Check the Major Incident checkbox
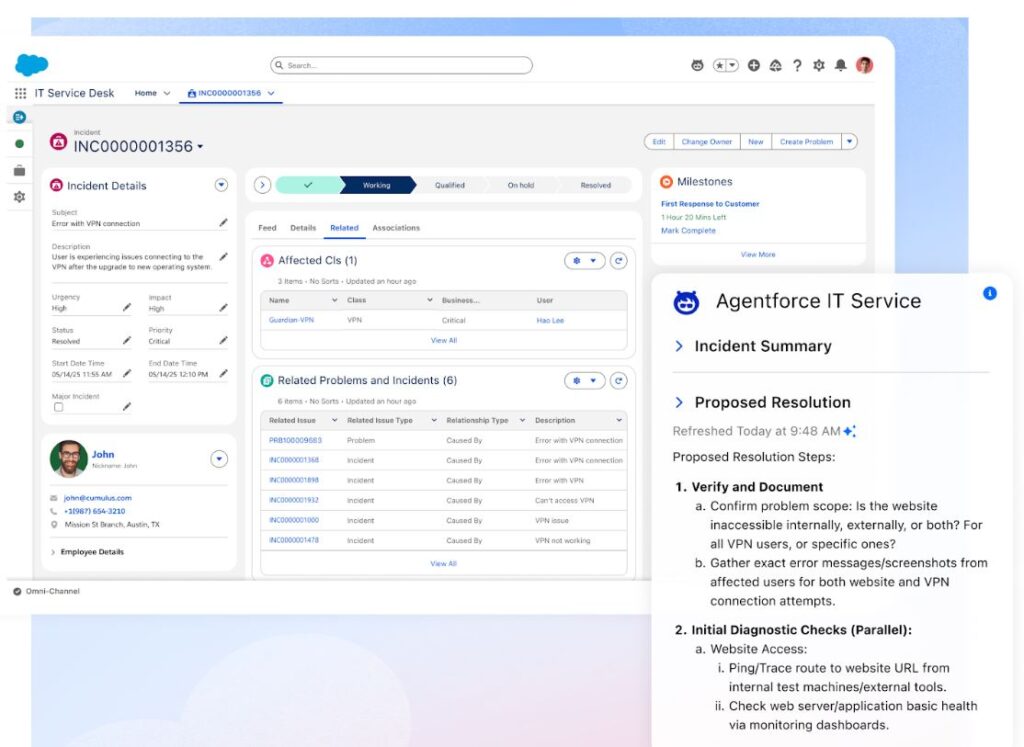 coord(58,407)
